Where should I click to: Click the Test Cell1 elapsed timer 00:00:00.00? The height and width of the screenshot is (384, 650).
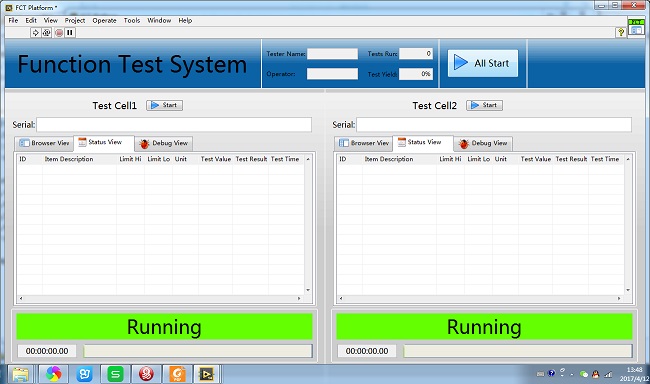(47, 351)
